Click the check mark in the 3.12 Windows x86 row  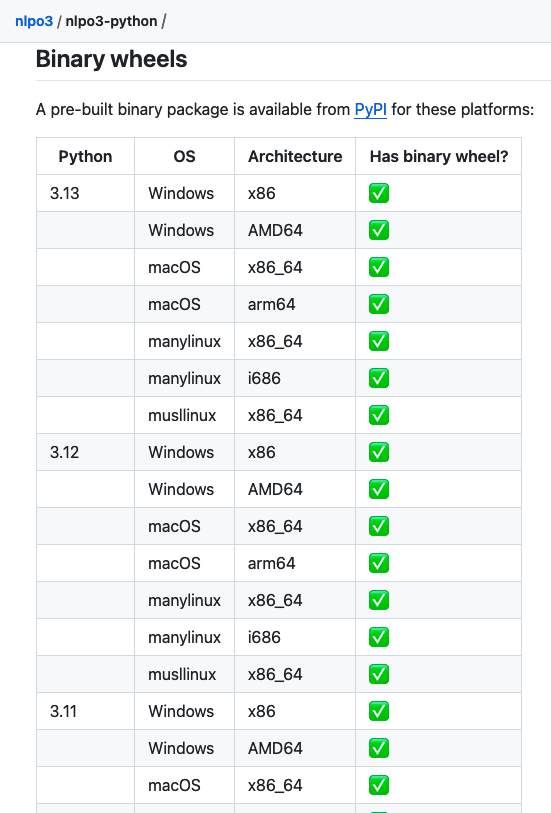tap(379, 452)
